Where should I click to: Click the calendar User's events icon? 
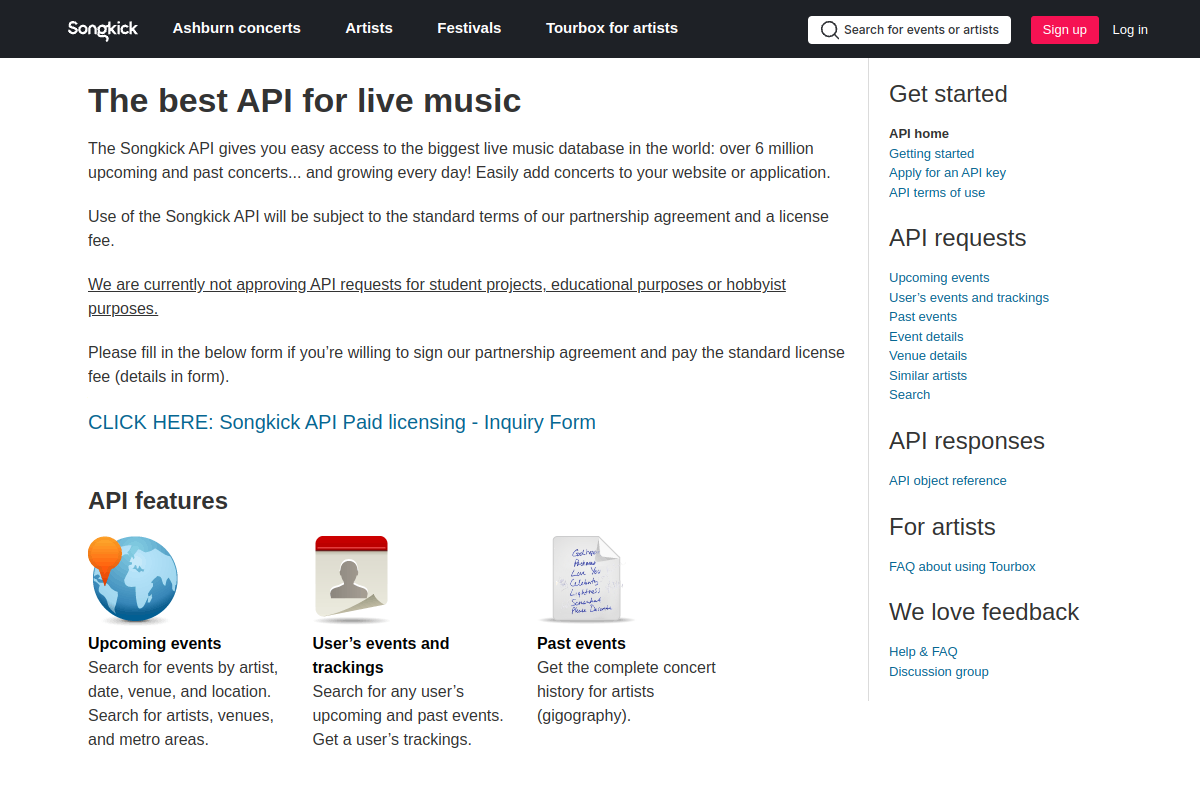tap(351, 580)
